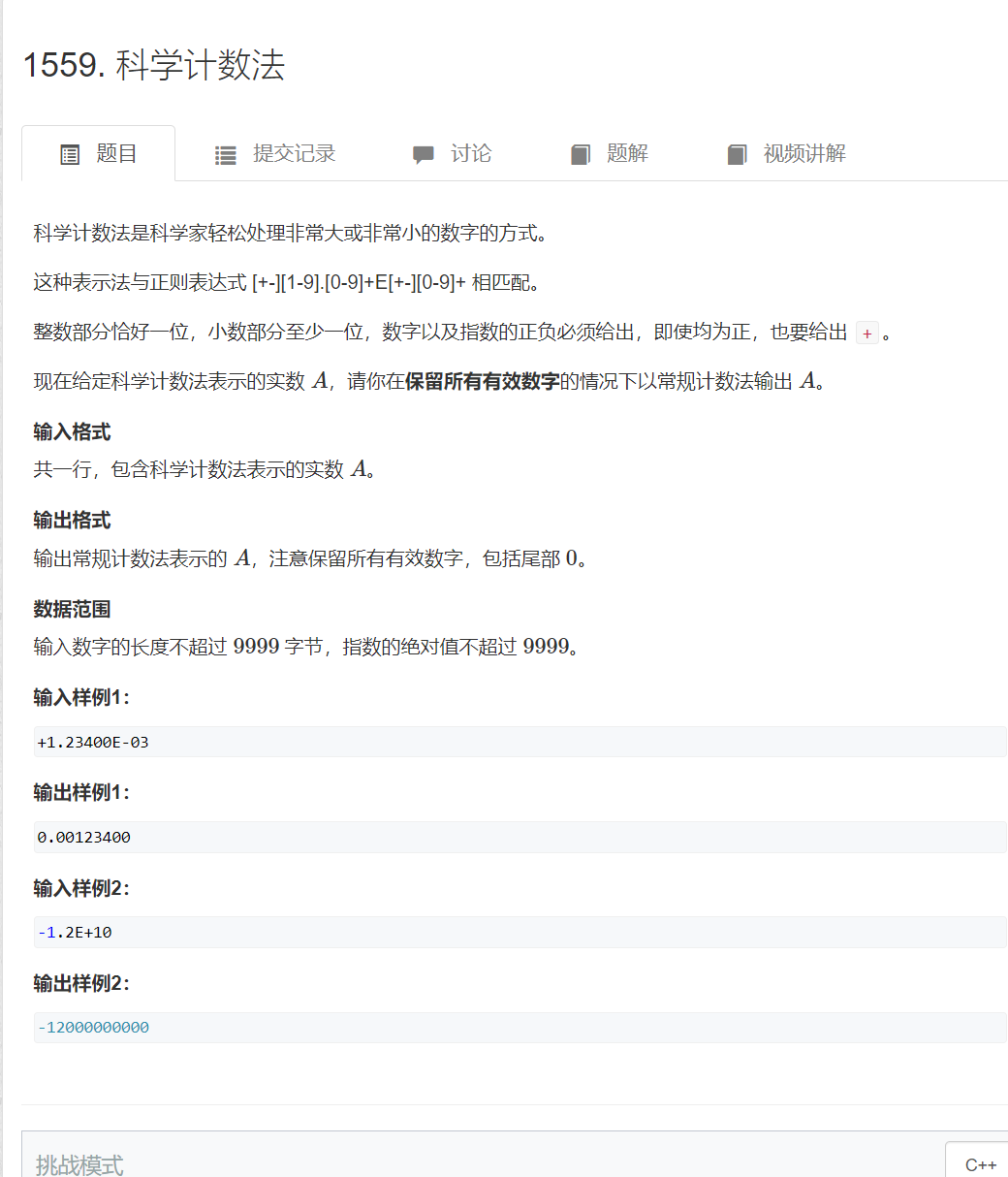Click the bold text 保留所有有效数字
The image size is (1008, 1177).
coord(483,381)
